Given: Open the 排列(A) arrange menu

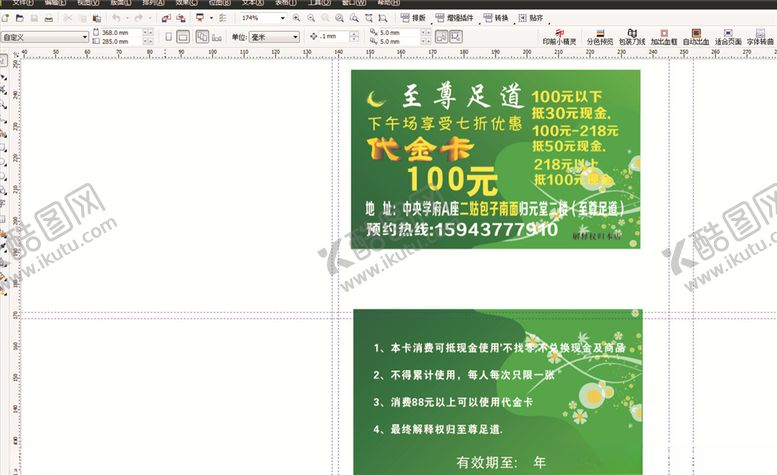Looking at the screenshot, I should click(153, 3).
